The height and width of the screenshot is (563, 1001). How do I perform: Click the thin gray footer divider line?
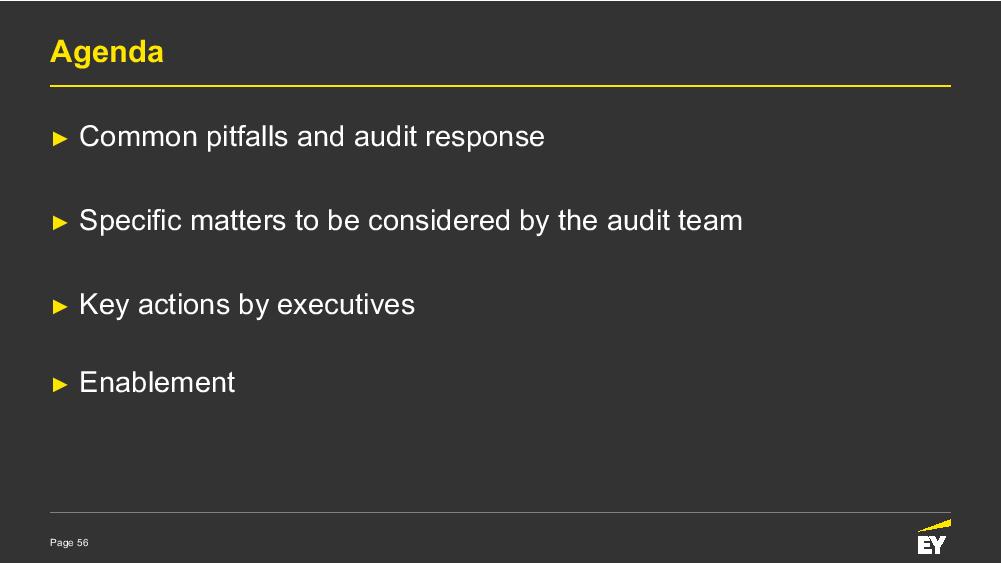tap(500, 512)
